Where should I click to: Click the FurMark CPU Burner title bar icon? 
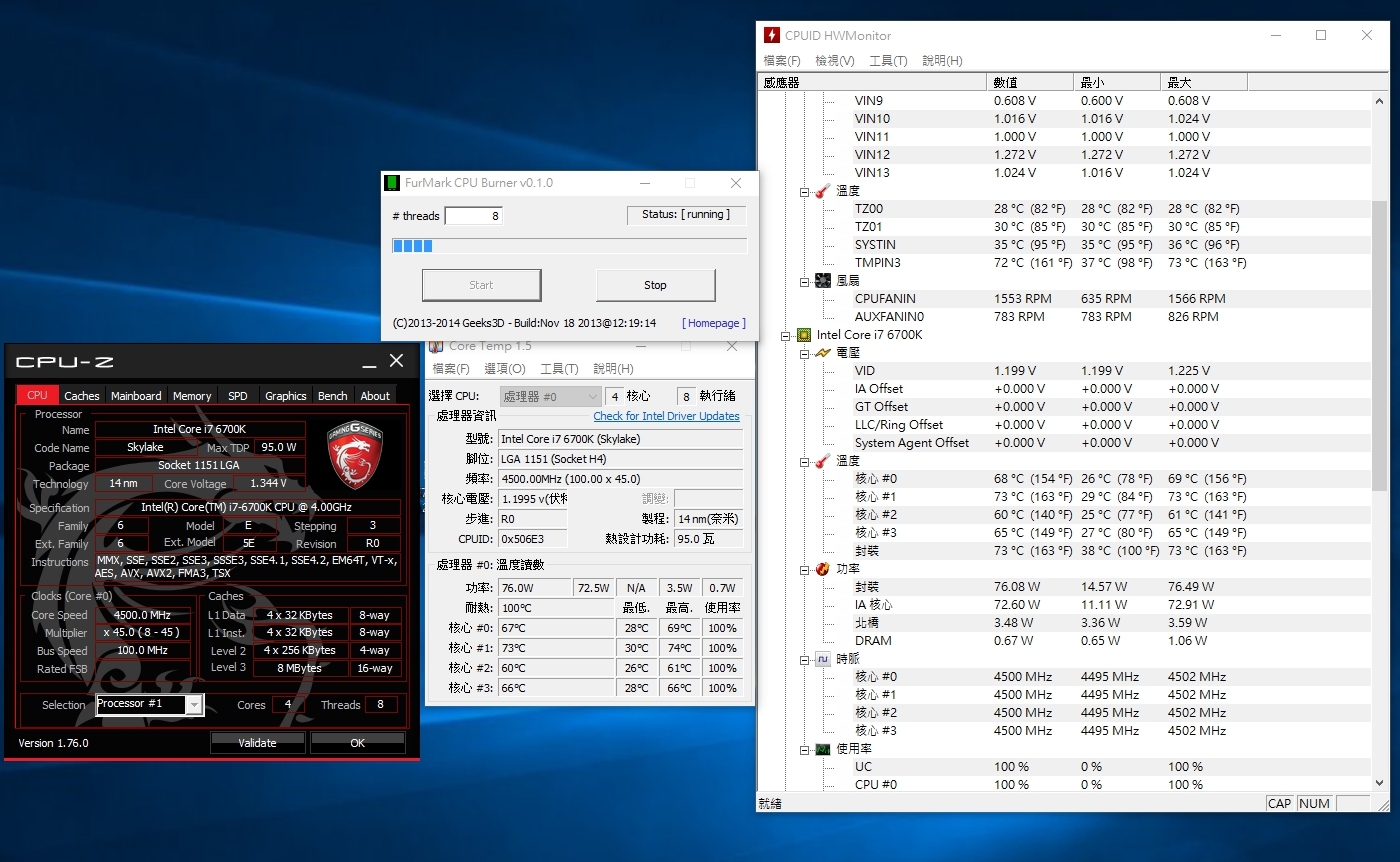pyautogui.click(x=393, y=183)
